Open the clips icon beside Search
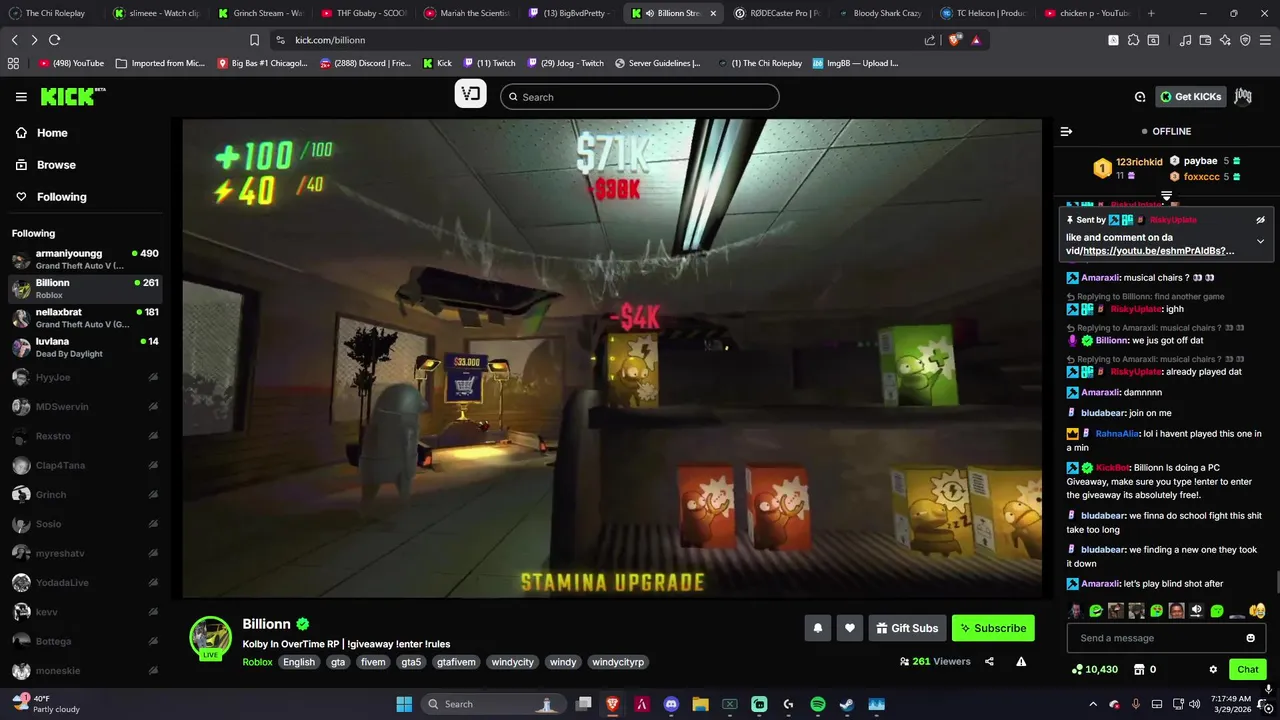The image size is (1280, 720). tap(471, 95)
